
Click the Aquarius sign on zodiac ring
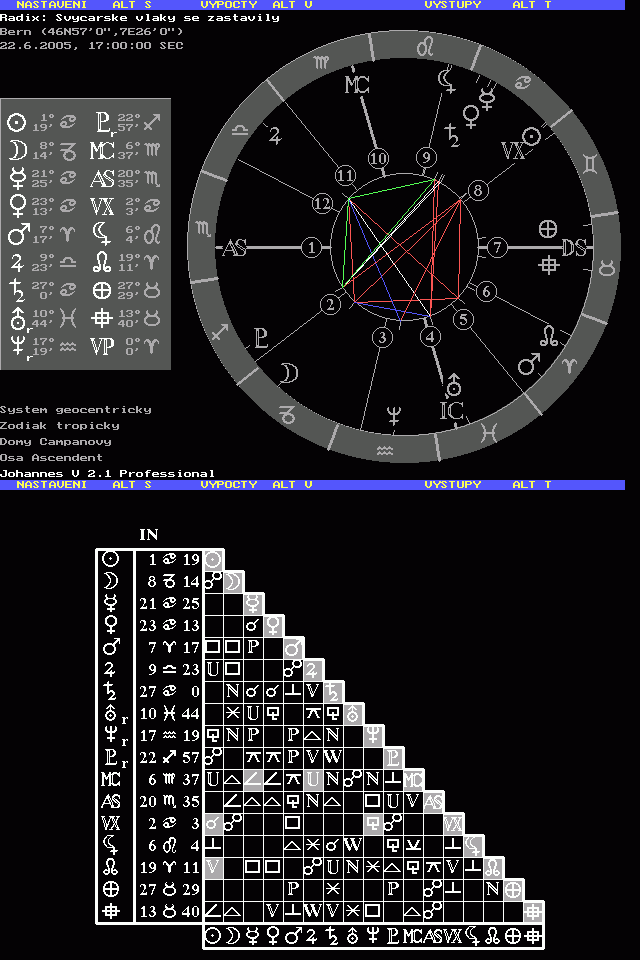(385, 452)
